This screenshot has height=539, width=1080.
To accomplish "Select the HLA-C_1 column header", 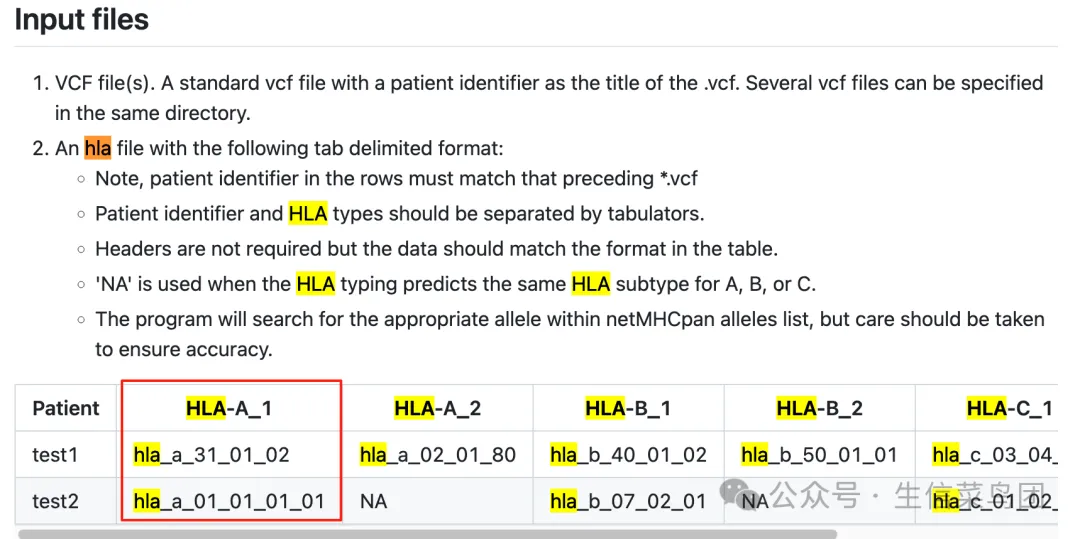I will pyautogui.click(x=1009, y=408).
